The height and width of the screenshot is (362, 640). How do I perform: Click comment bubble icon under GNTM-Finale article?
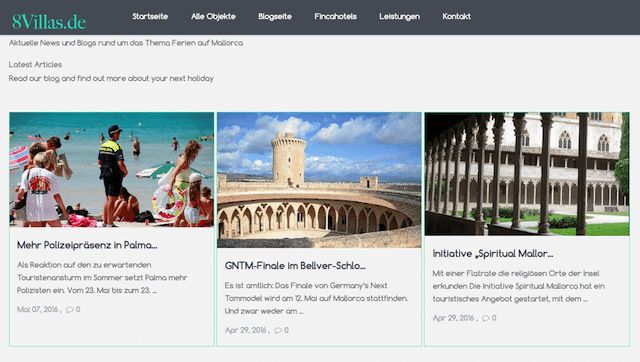tap(278, 330)
